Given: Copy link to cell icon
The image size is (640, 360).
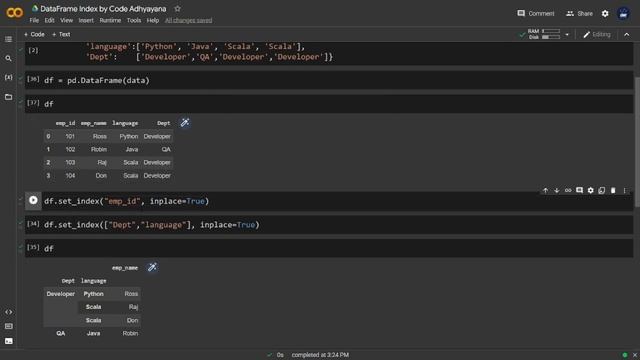Looking at the screenshot, I should coord(568,191).
